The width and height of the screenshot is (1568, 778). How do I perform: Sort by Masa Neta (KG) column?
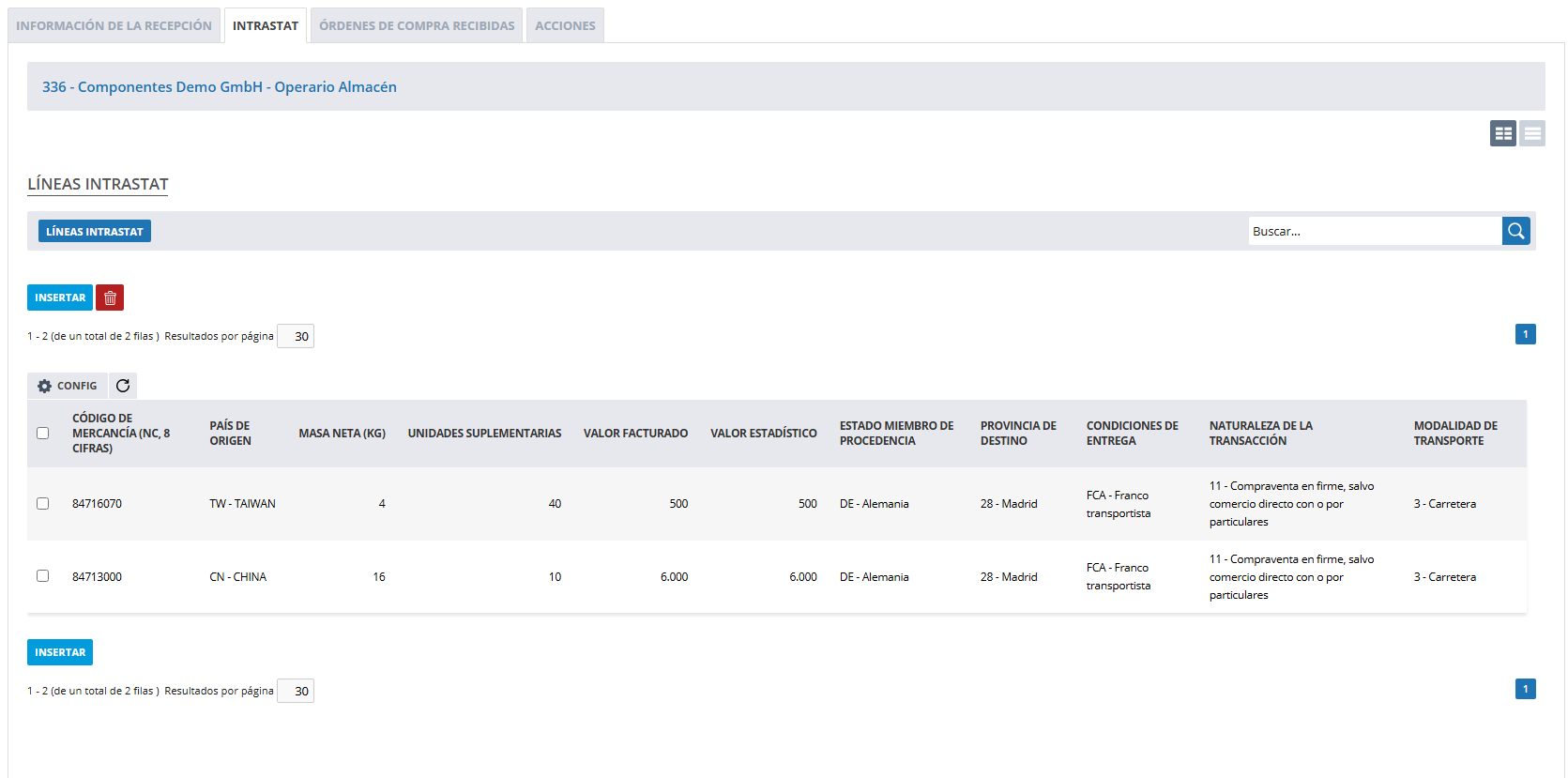click(x=343, y=434)
